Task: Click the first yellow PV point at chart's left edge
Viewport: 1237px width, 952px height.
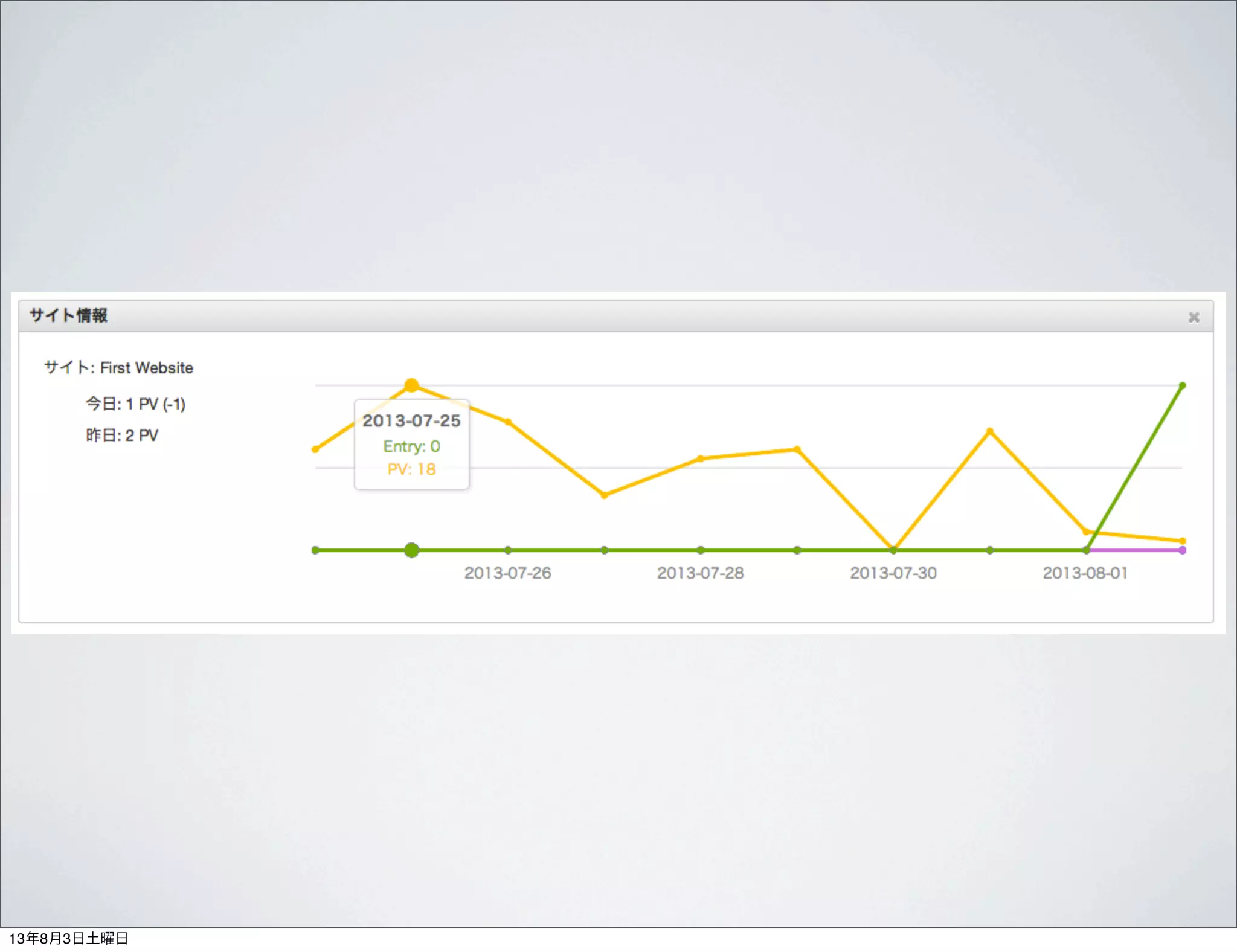Action: 315,449
